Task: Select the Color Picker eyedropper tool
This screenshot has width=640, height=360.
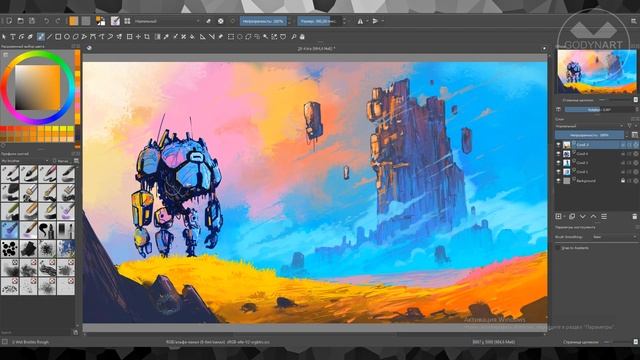Action: pos(166,37)
